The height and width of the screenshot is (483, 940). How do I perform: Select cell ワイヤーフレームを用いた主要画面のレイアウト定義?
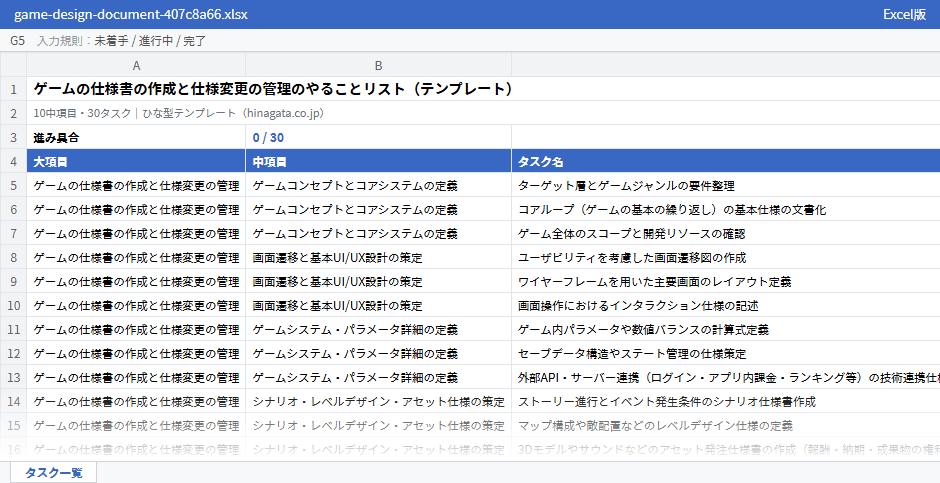(725, 282)
